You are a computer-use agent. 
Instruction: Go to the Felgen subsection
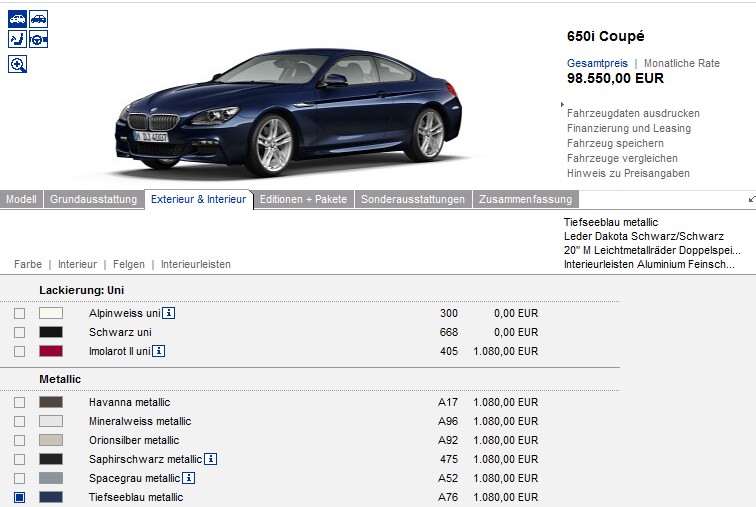[x=129, y=264]
